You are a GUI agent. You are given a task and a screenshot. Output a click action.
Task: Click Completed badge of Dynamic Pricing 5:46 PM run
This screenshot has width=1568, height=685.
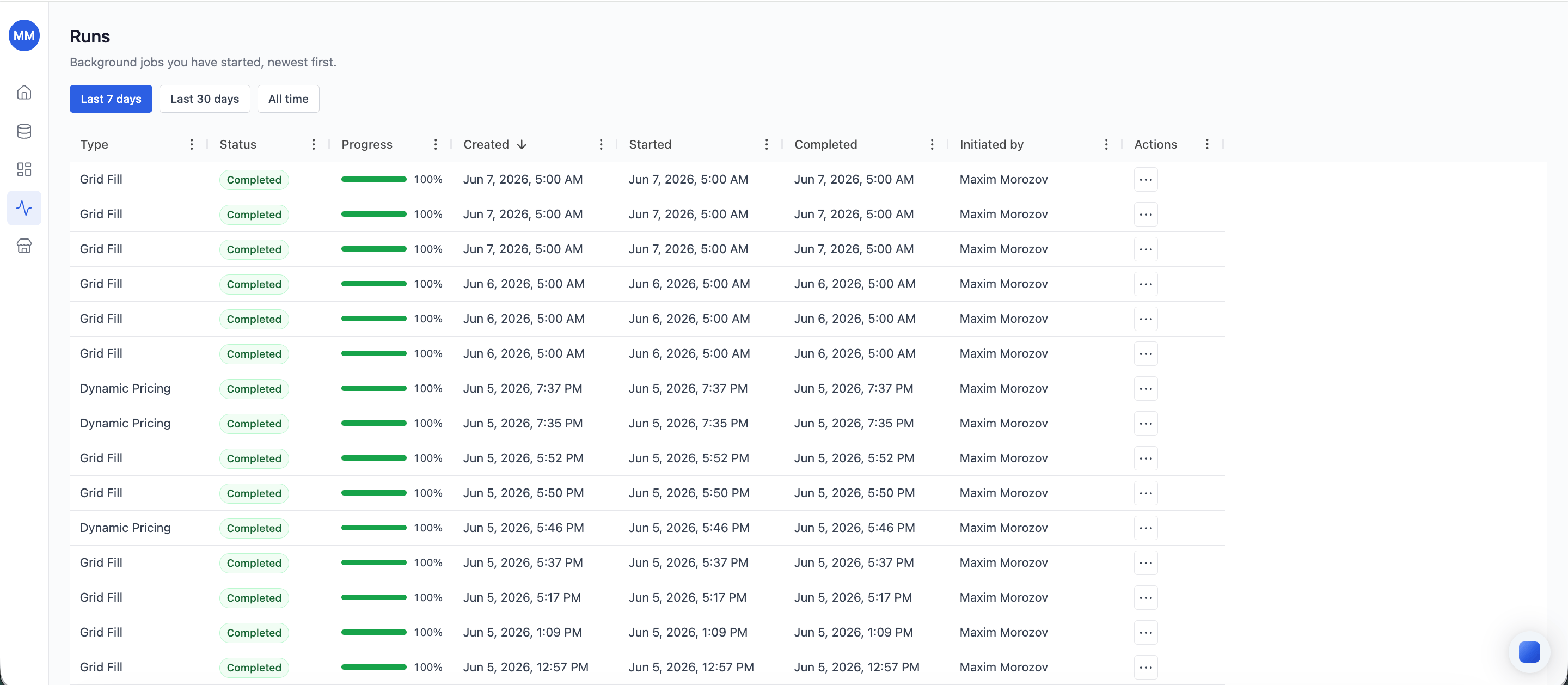pos(254,528)
